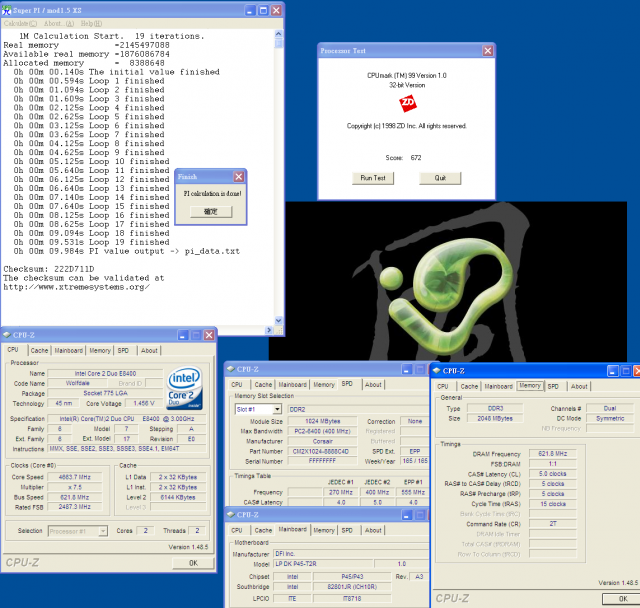Click the CPU-Z icon in the SPD window title bar
Image resolution: width=640 pixels, height=608 pixels.
click(231, 369)
